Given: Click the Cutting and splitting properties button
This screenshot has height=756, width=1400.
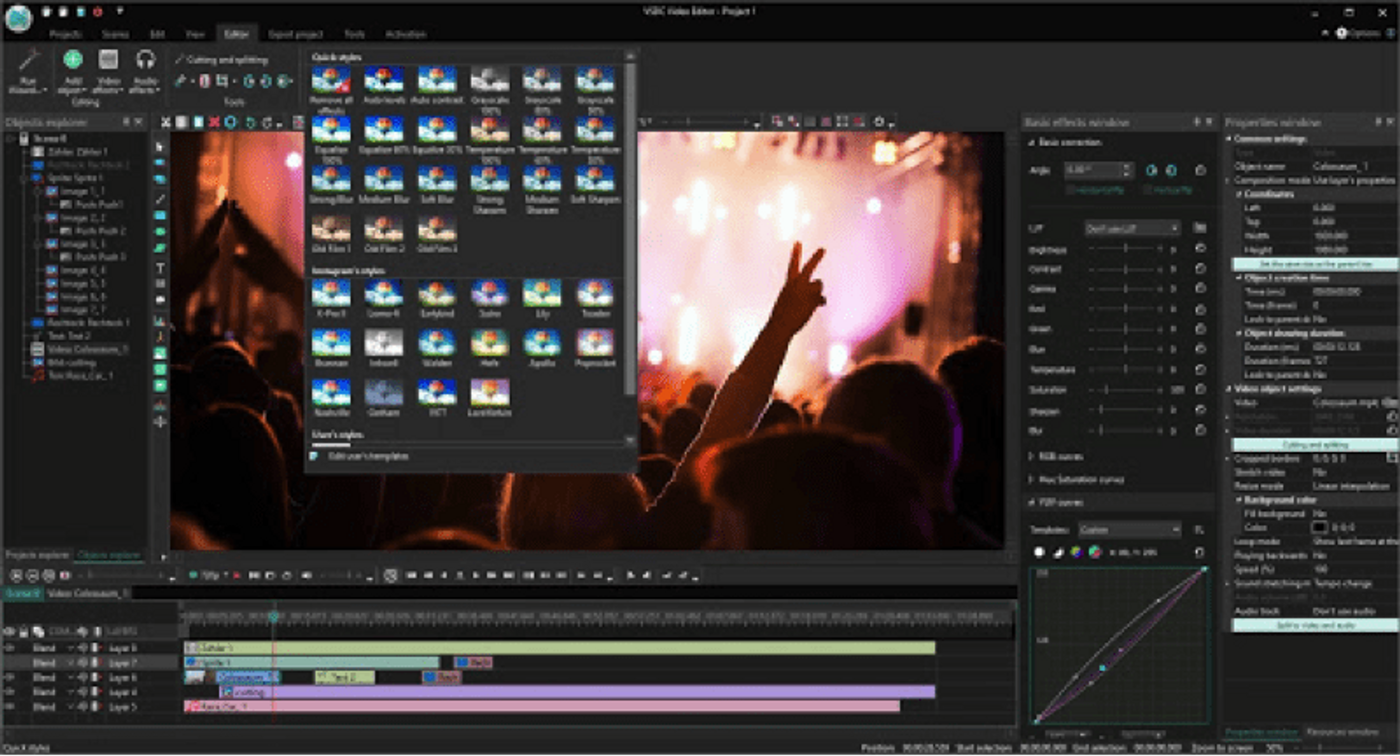Looking at the screenshot, I should coord(1314,444).
